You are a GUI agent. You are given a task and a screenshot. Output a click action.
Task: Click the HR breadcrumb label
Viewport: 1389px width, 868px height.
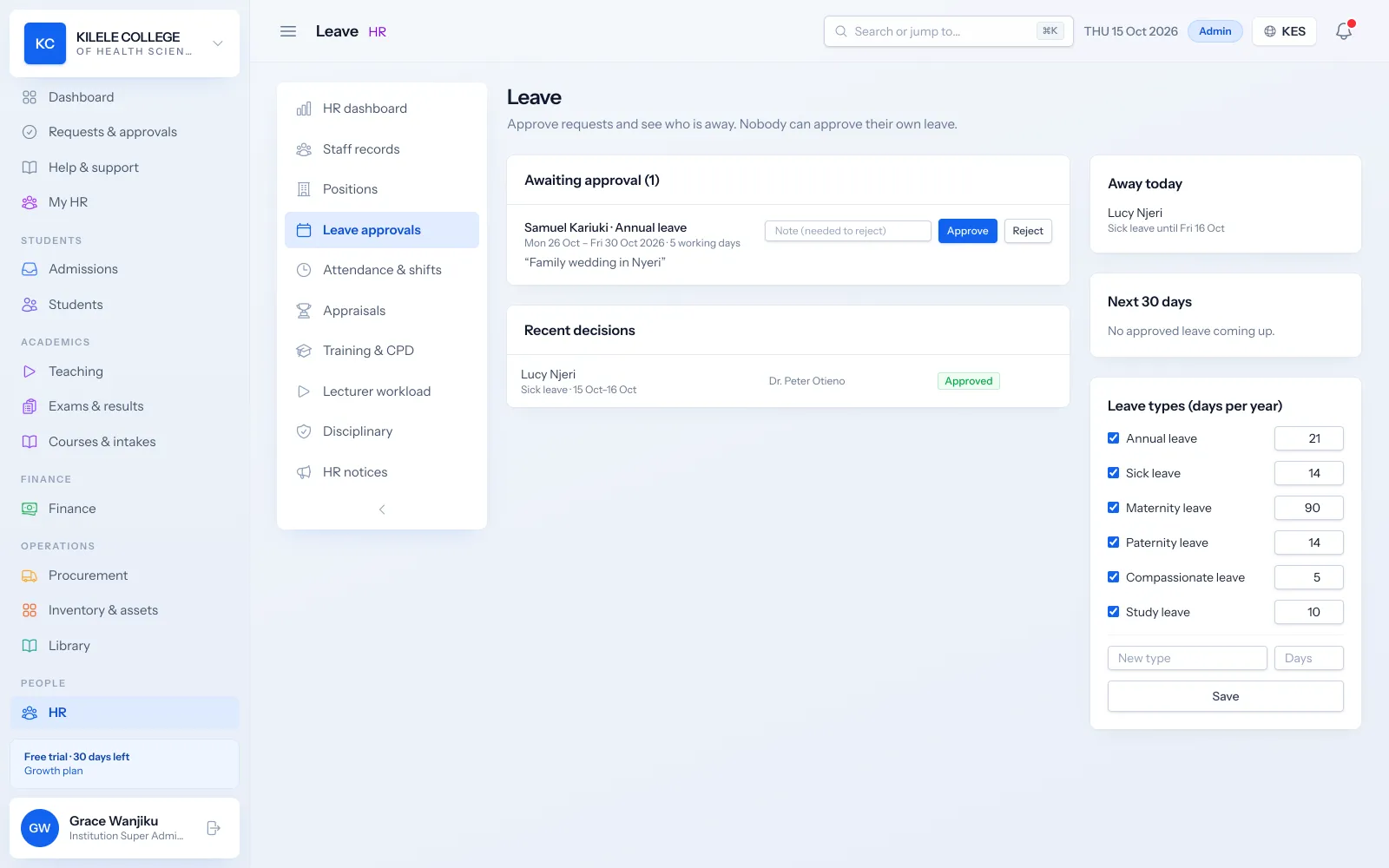coord(377,32)
